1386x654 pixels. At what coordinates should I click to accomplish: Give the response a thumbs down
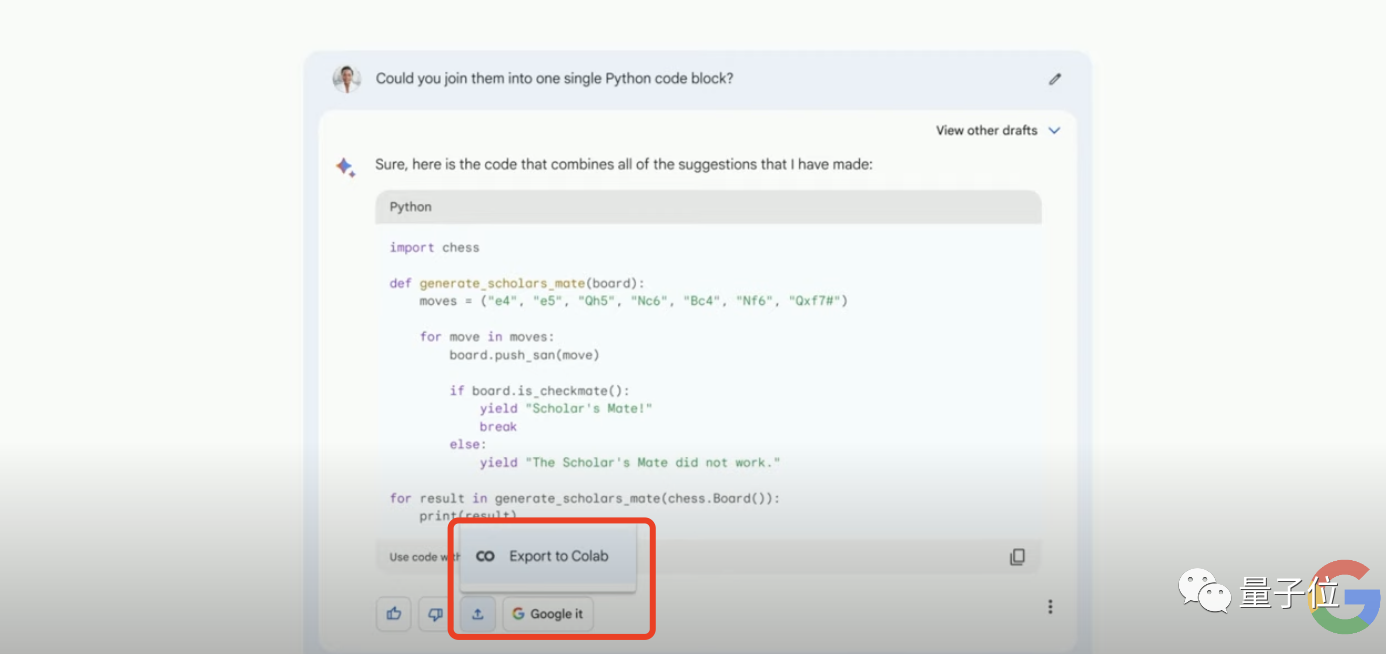click(x=435, y=614)
